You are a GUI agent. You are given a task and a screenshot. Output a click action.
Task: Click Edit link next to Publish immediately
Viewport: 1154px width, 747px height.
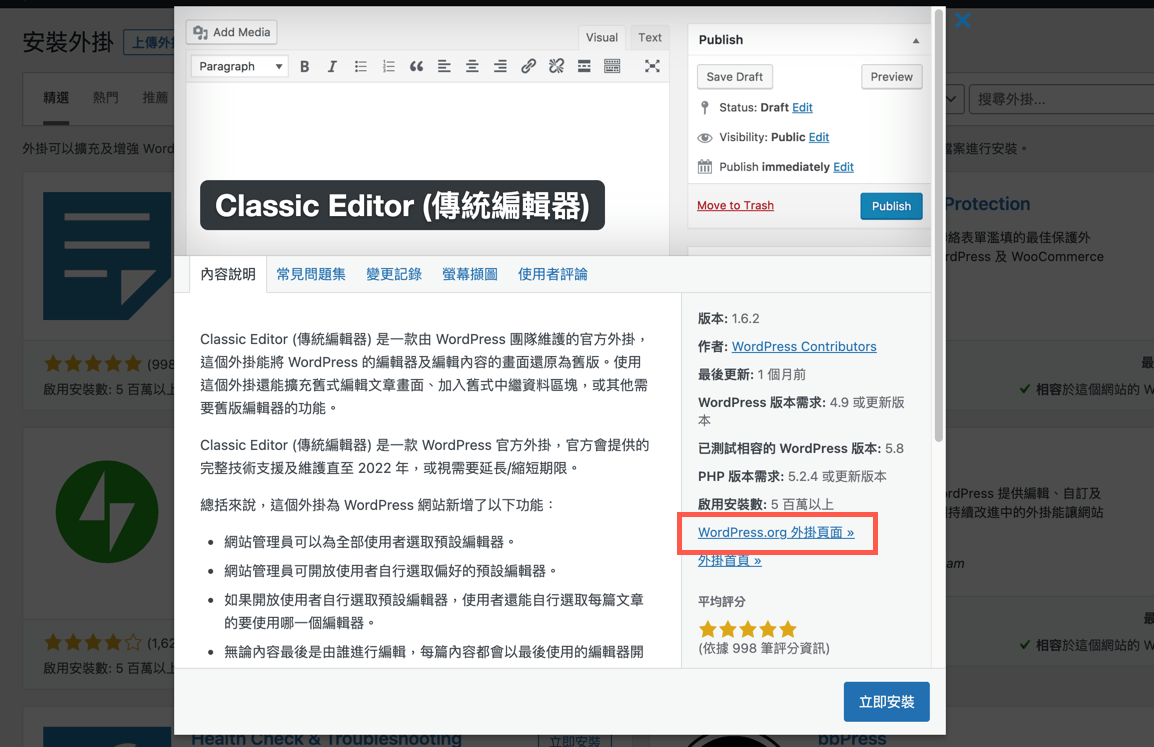coord(843,167)
